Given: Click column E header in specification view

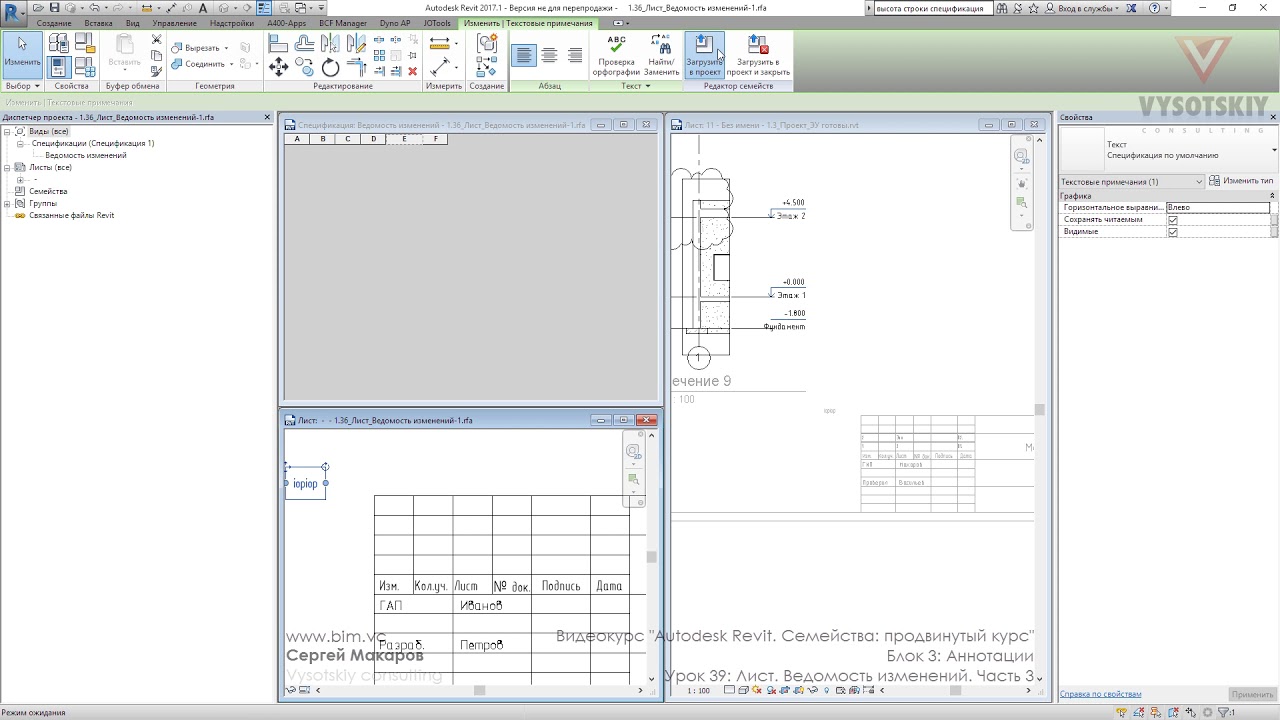Looking at the screenshot, I should [x=404, y=139].
